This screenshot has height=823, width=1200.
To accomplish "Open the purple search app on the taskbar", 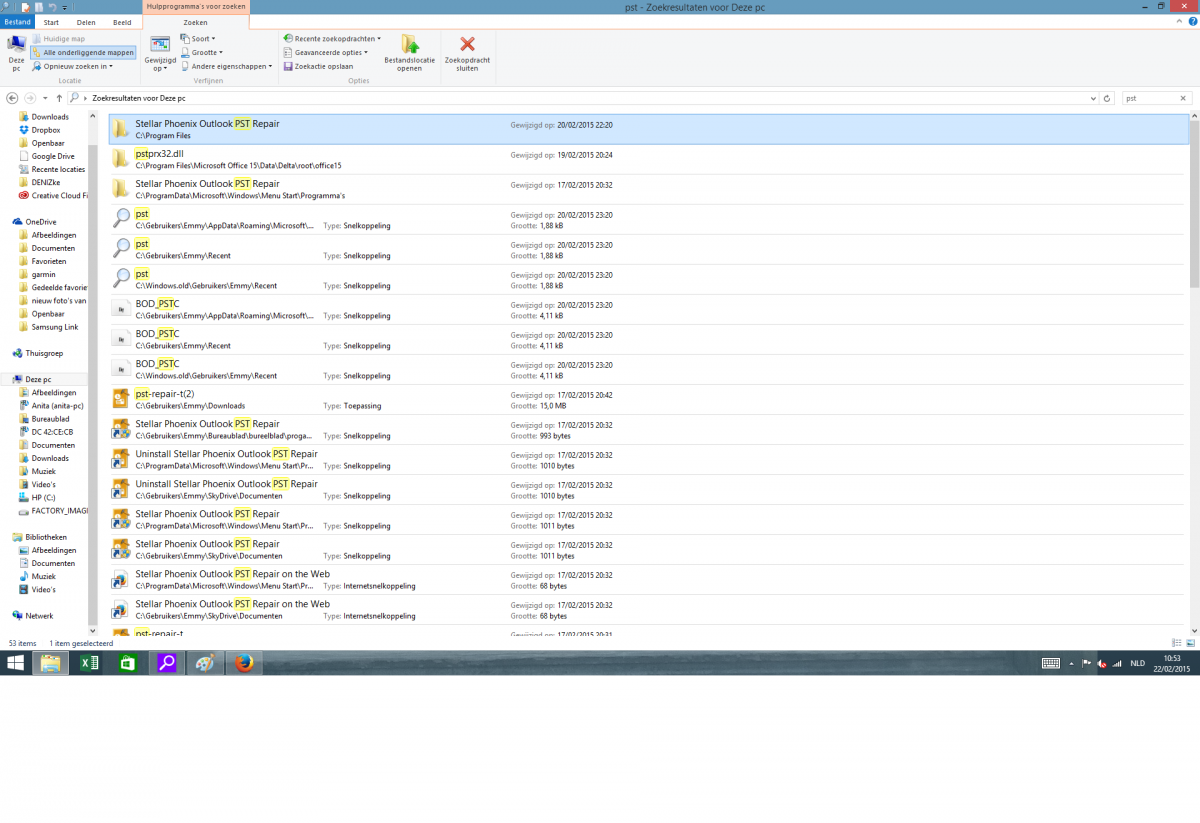I will coord(167,663).
